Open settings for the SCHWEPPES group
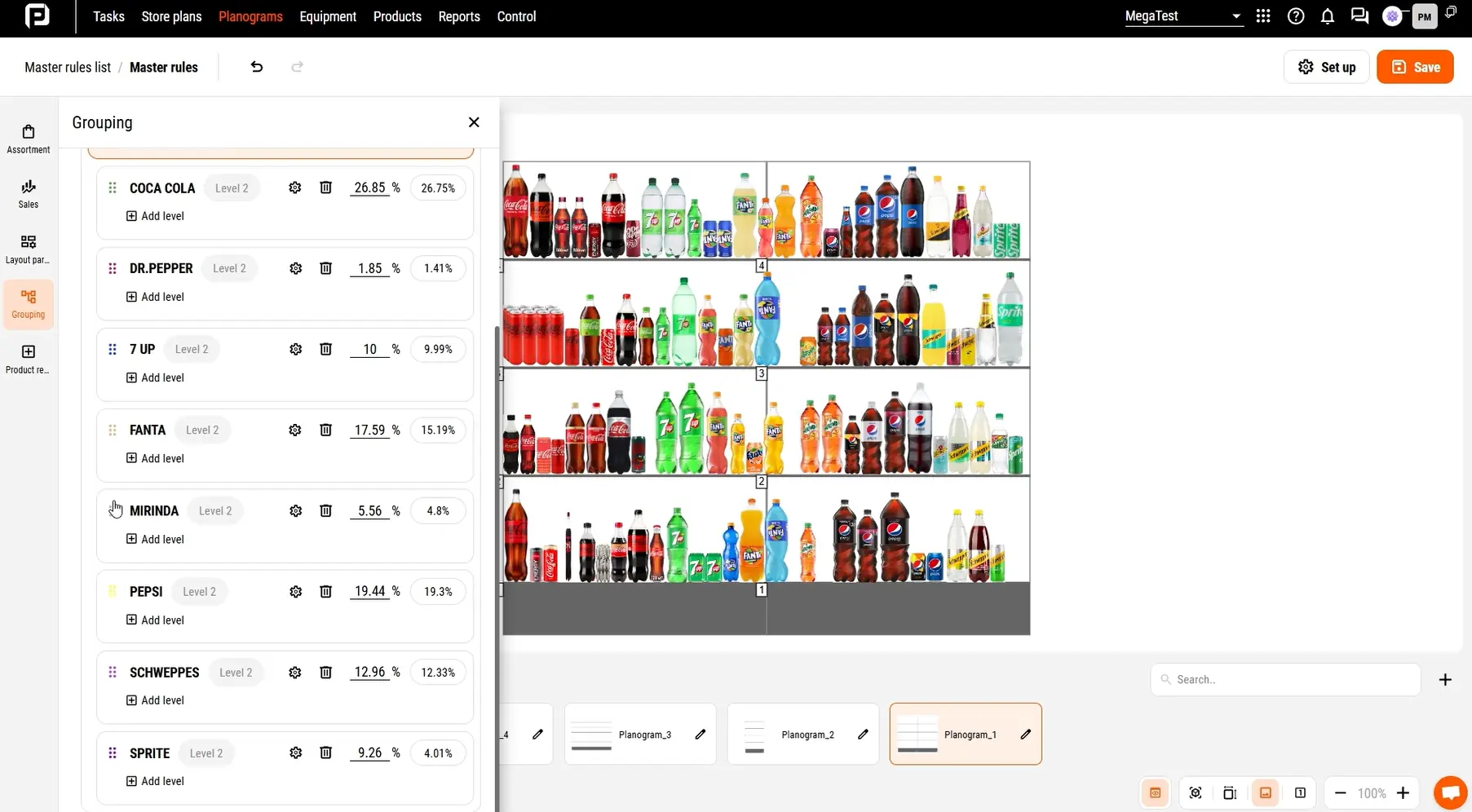Image resolution: width=1472 pixels, height=812 pixels. (295, 672)
